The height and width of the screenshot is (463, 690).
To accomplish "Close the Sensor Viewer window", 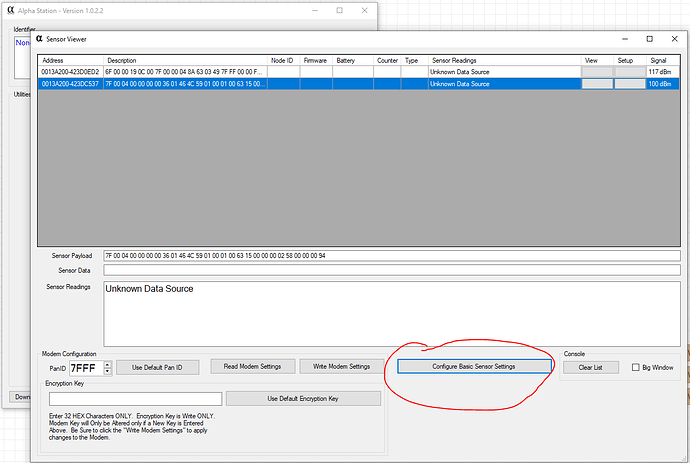I will (674, 39).
